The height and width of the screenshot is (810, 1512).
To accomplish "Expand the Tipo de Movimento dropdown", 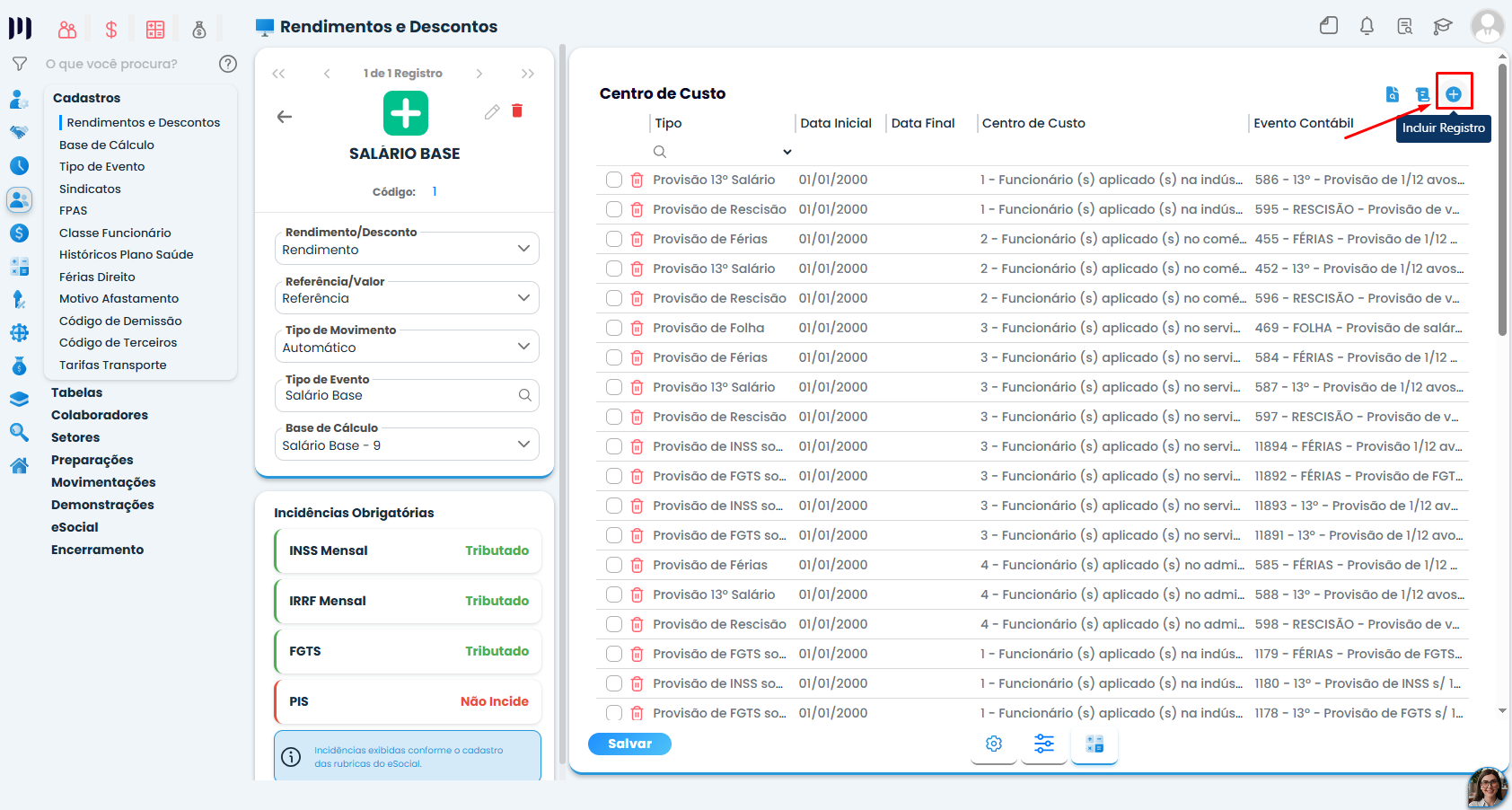I will coord(523,346).
